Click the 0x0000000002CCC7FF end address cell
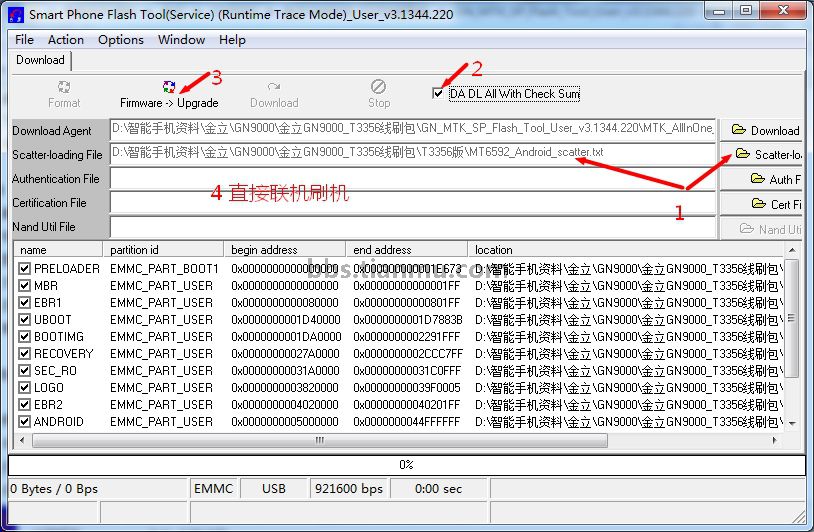Viewport: 814px width, 532px height. point(408,353)
